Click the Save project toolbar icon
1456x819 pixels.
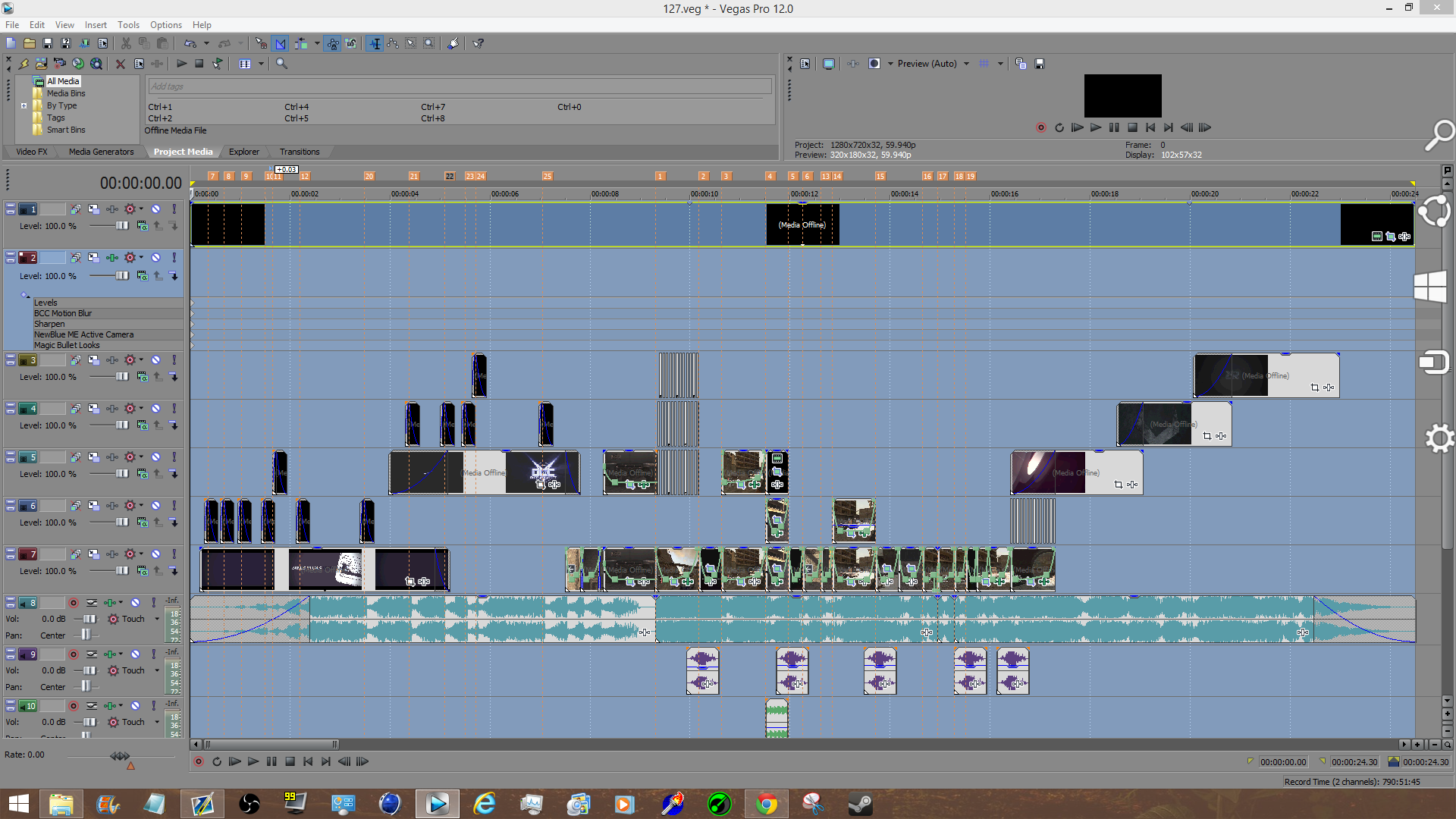(x=47, y=43)
